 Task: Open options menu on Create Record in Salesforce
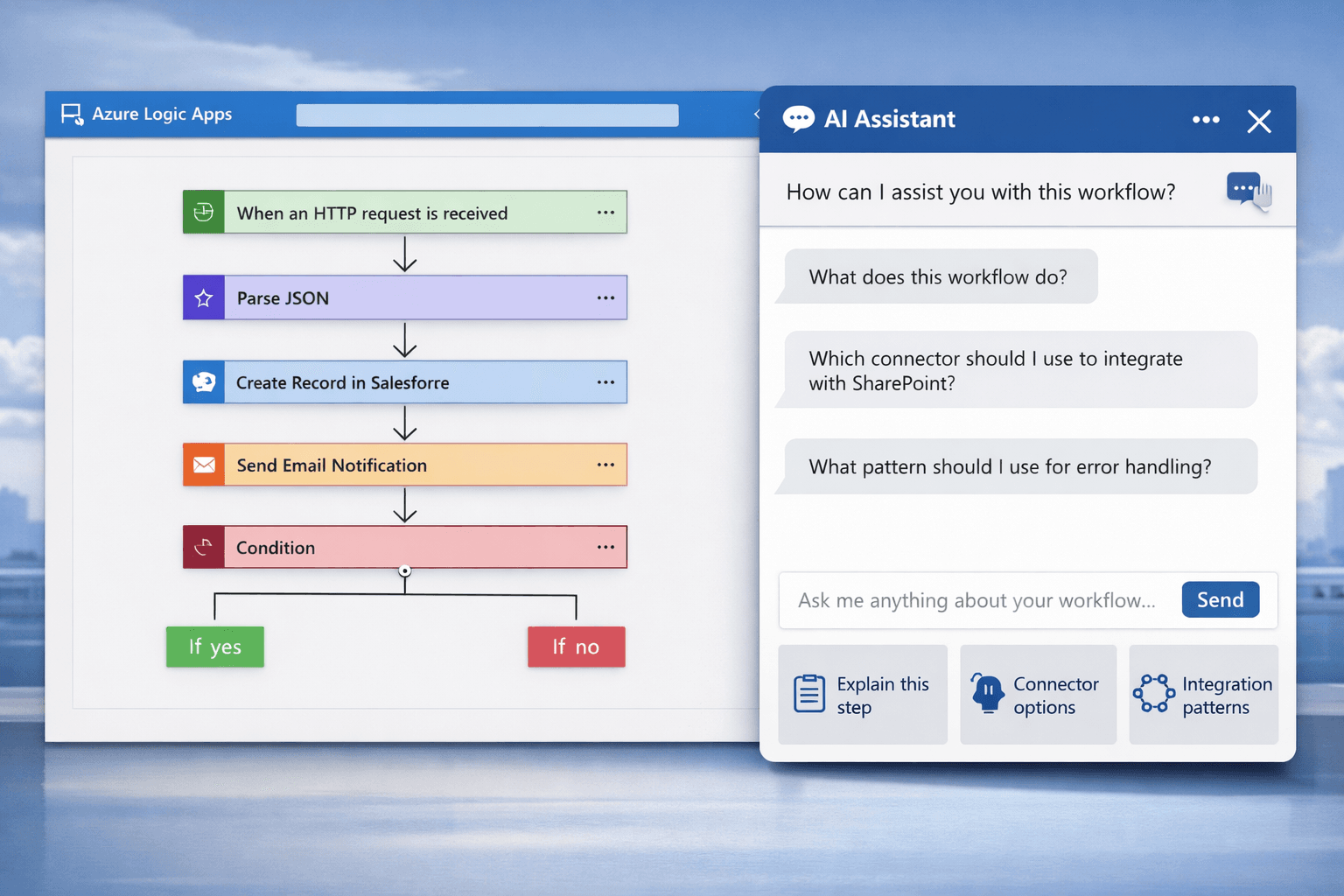click(605, 382)
